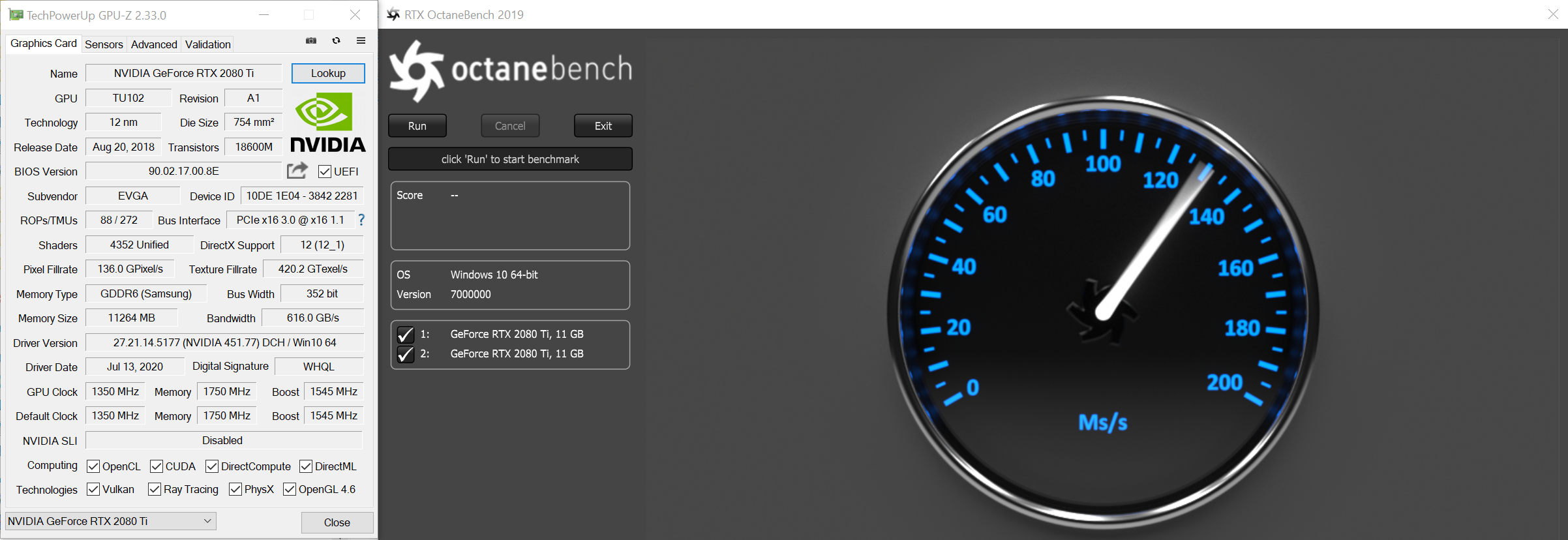
Task: Click the Cancel button in OctaneBench
Action: click(510, 126)
